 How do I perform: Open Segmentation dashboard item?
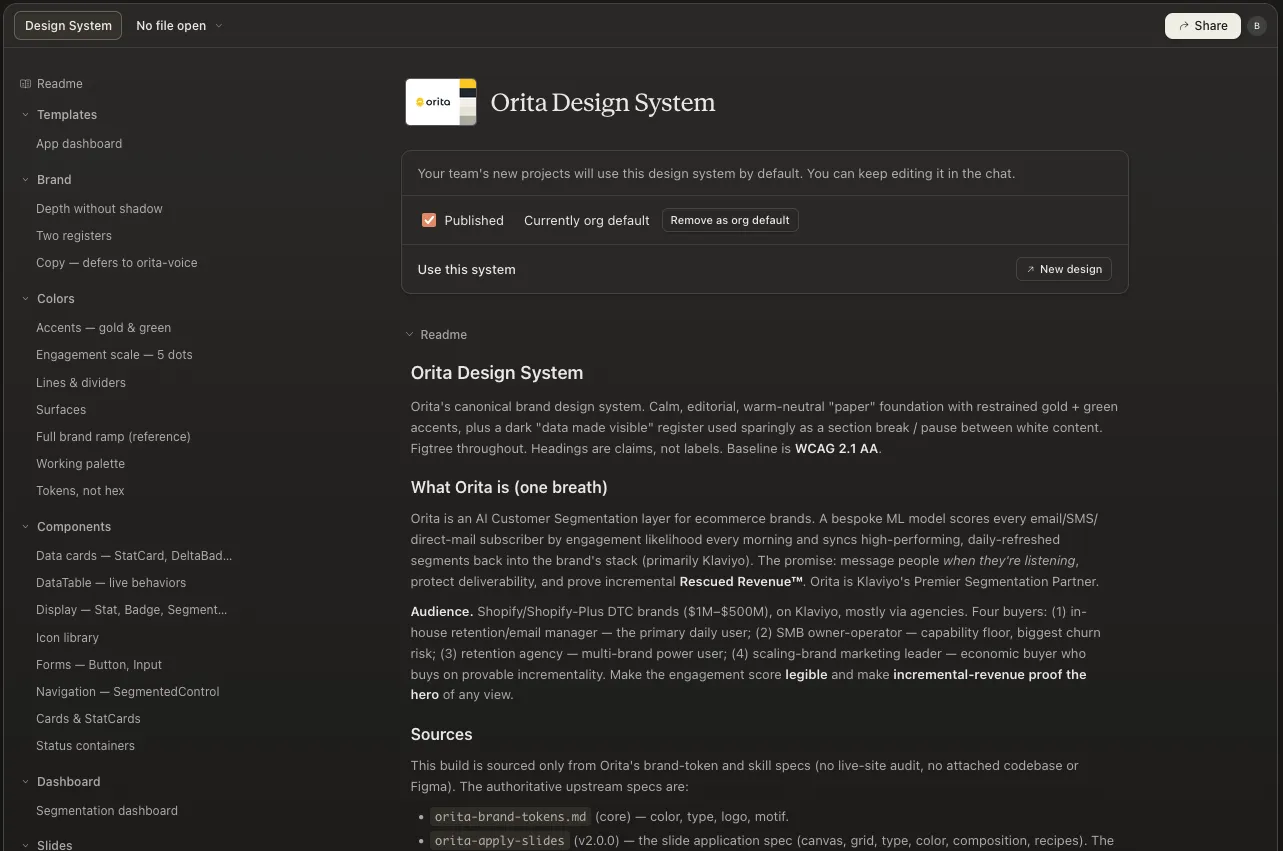coord(107,811)
